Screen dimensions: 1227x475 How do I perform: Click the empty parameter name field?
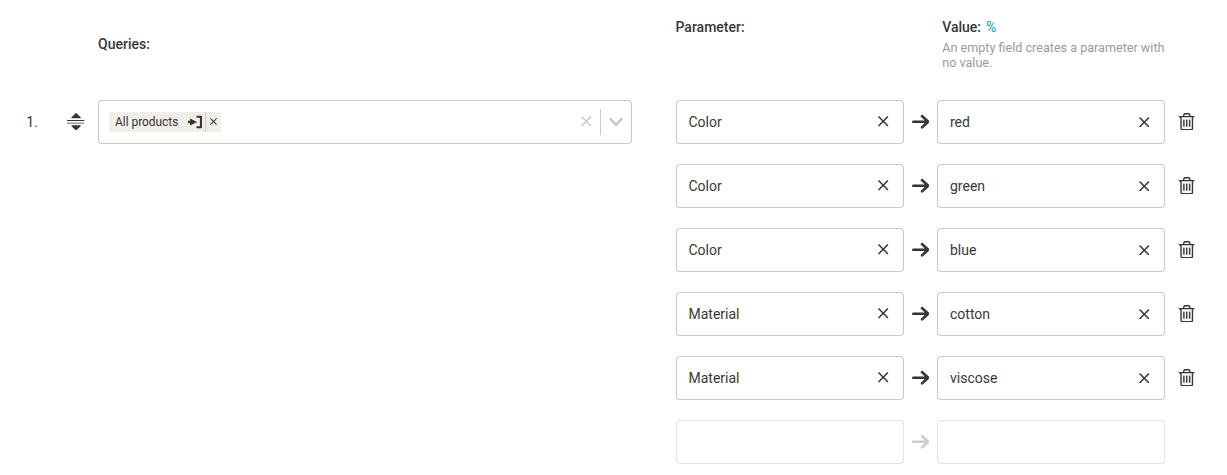[789, 442]
